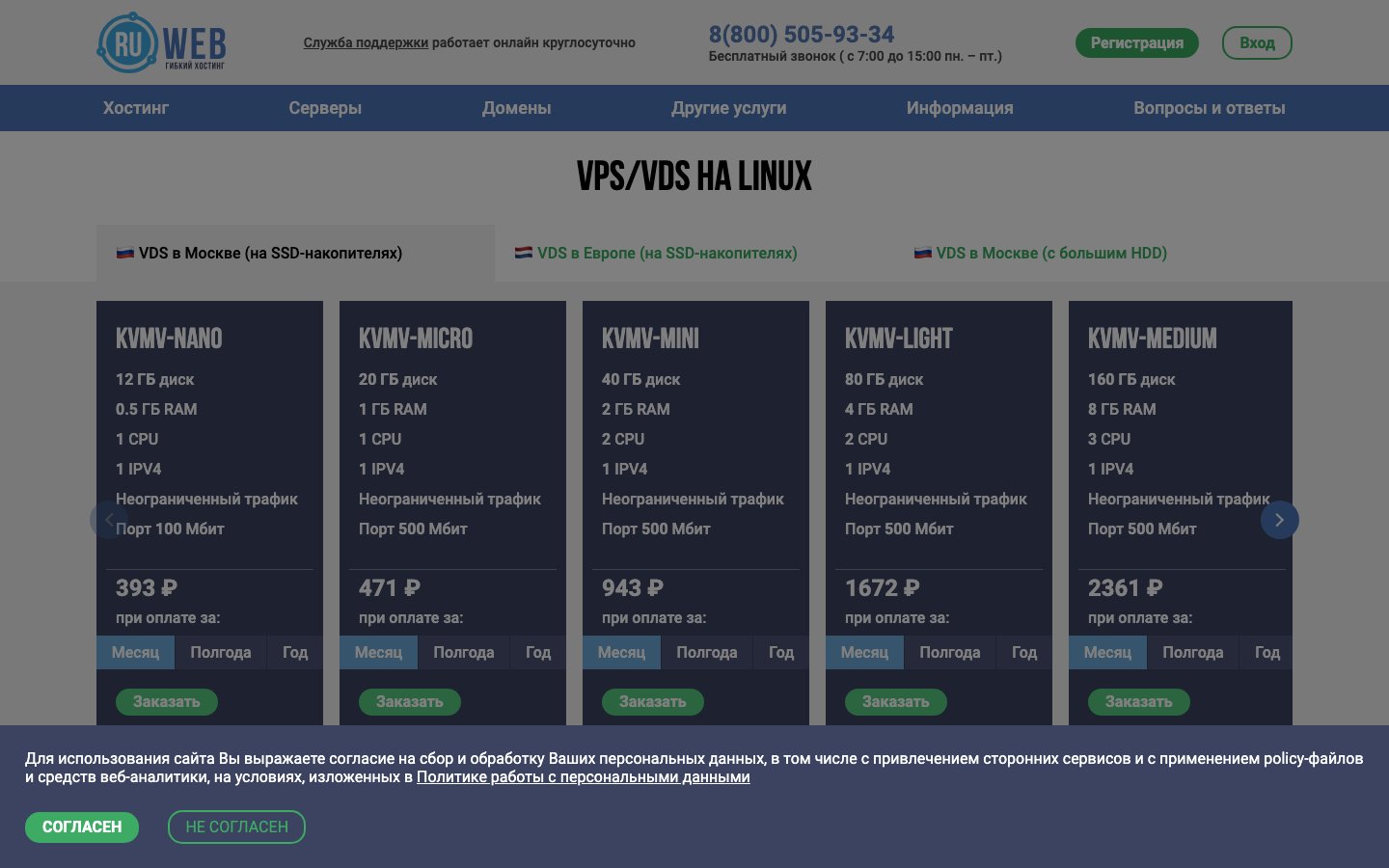Click the KVMV-LIGHT plan title
Screen dimensions: 1389x868
coord(899,339)
